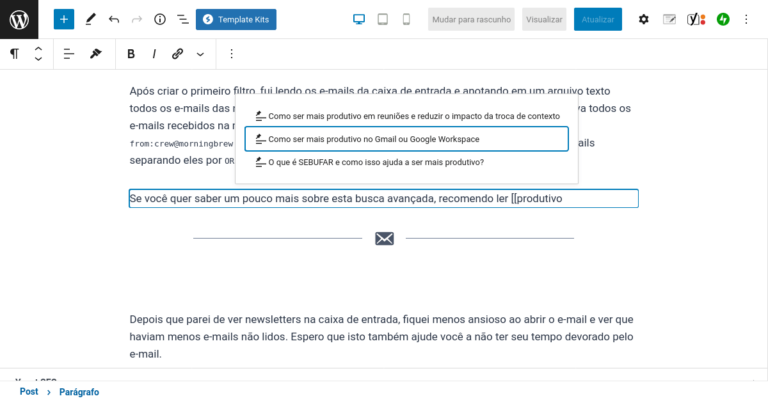
Task: Open top bar options three-dot menu
Action: tap(746, 20)
